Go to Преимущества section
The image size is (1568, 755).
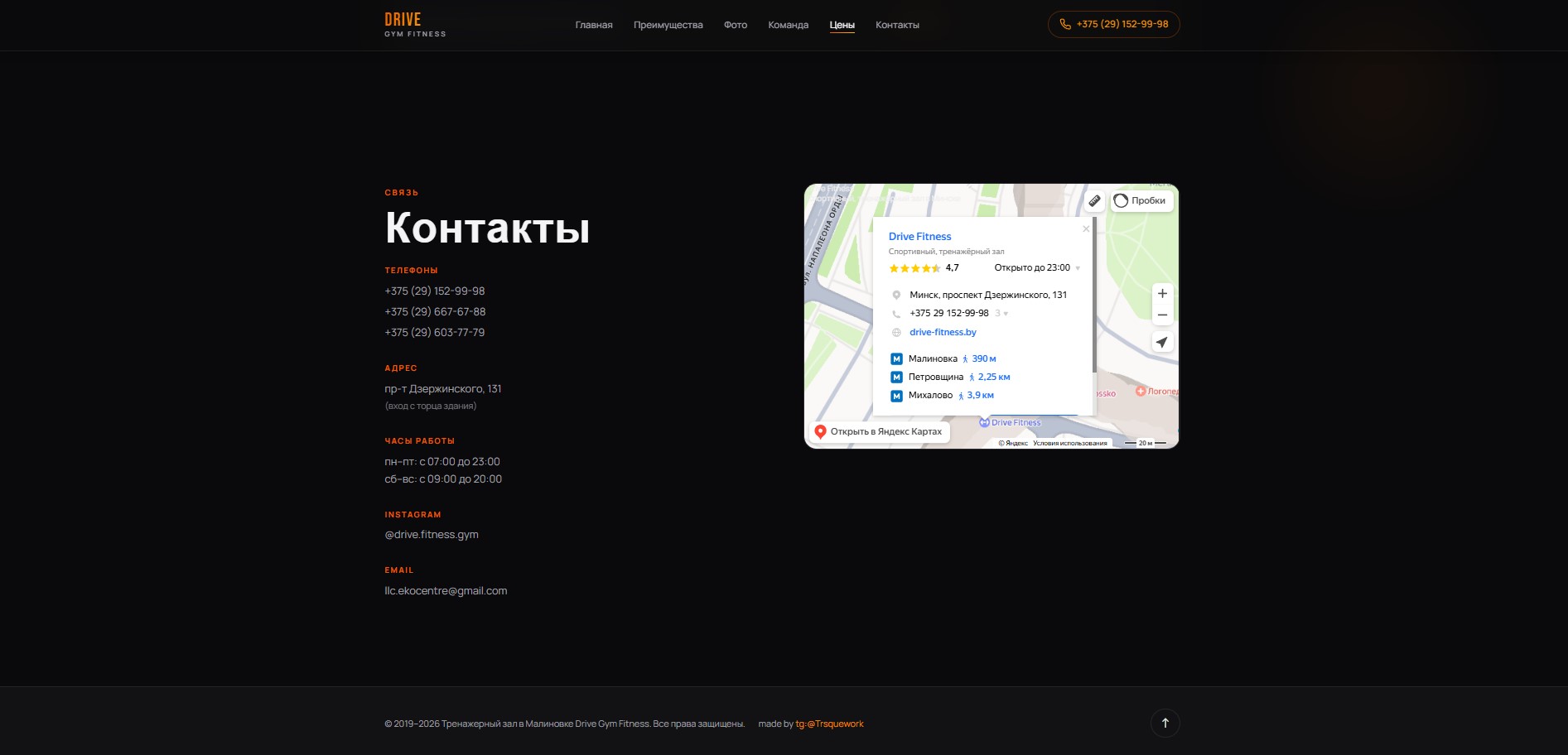[668, 25]
